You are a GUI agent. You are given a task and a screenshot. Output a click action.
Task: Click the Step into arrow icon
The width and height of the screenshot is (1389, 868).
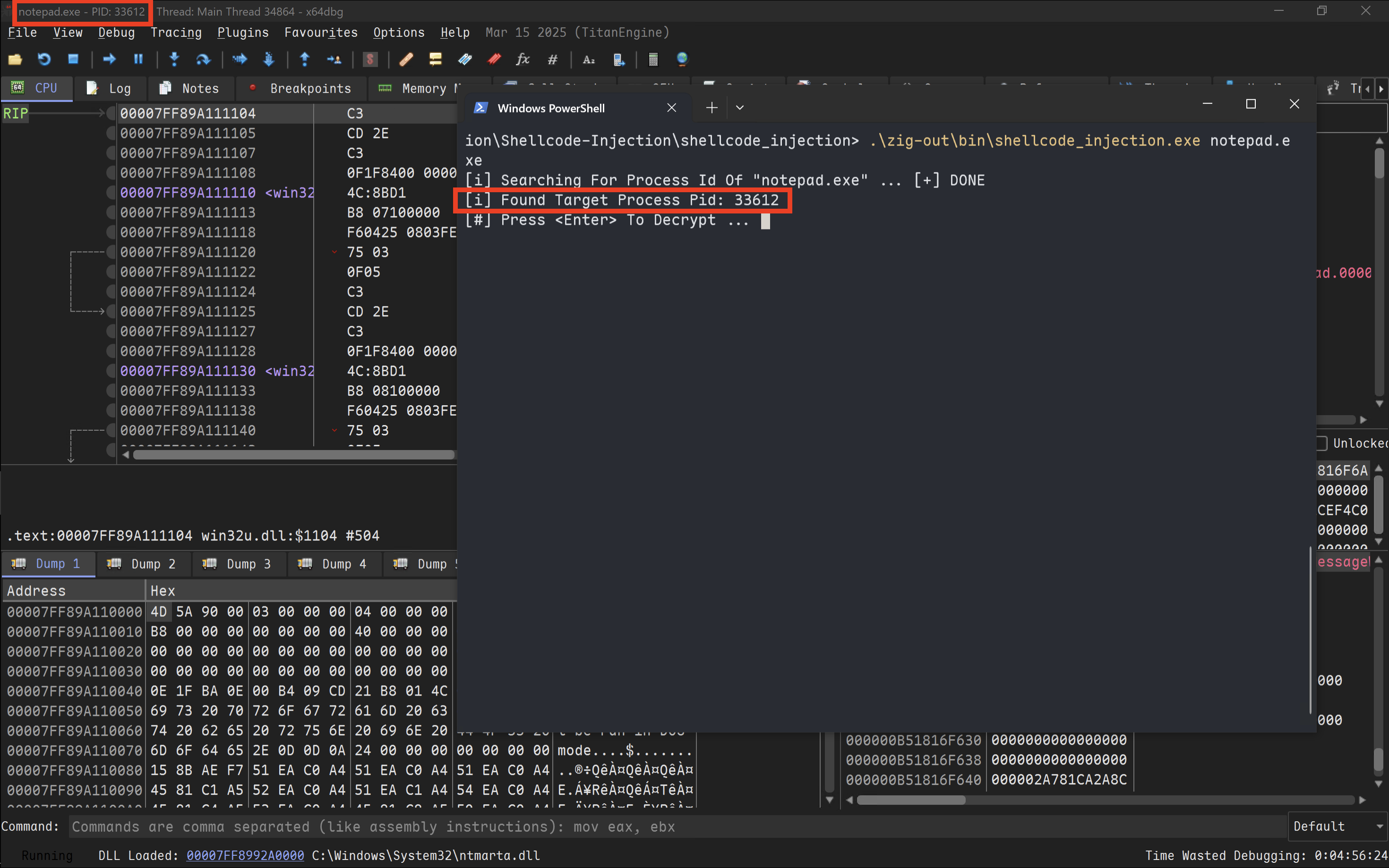click(x=174, y=59)
